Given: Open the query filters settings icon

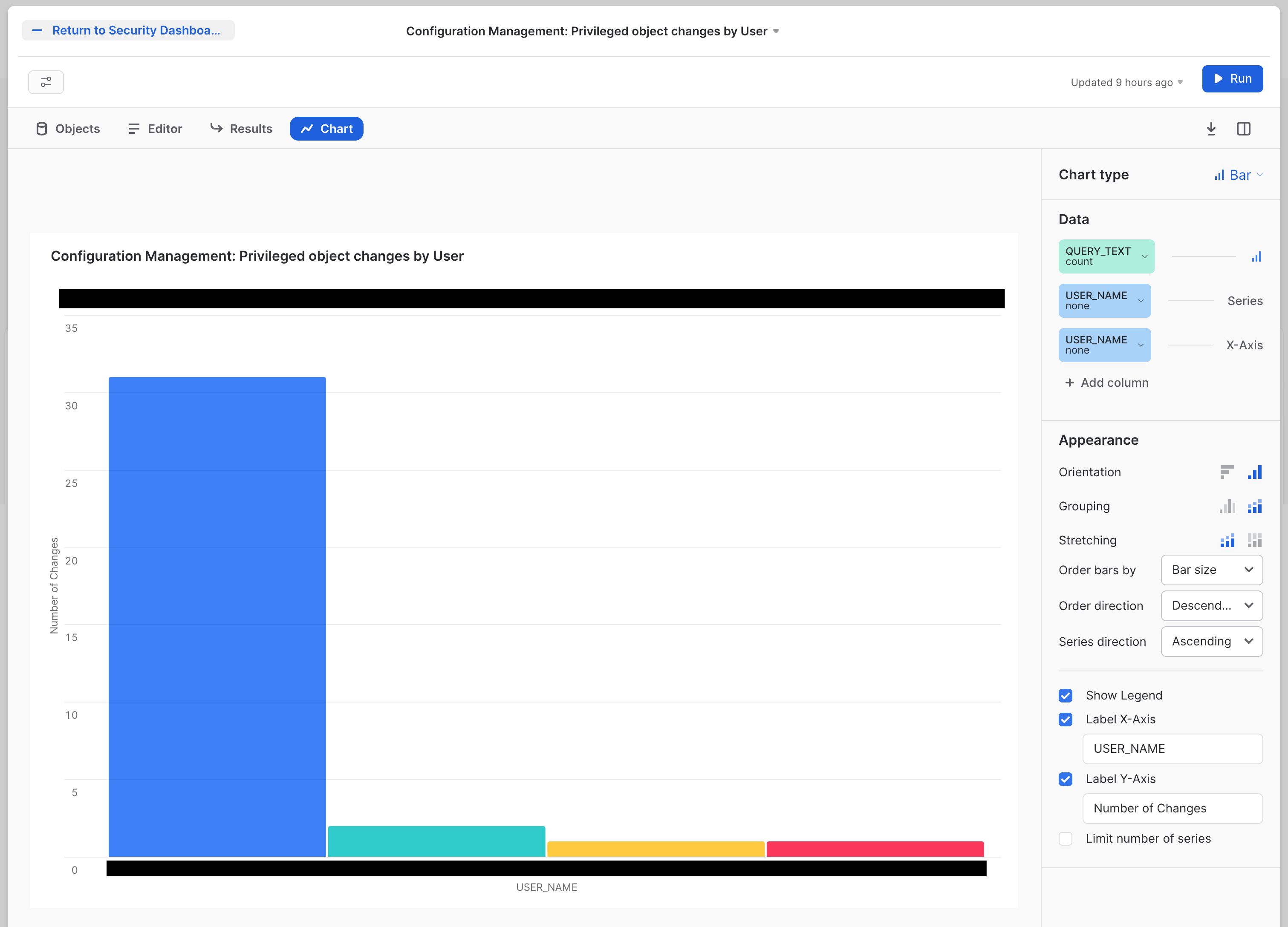Looking at the screenshot, I should tap(46, 82).
